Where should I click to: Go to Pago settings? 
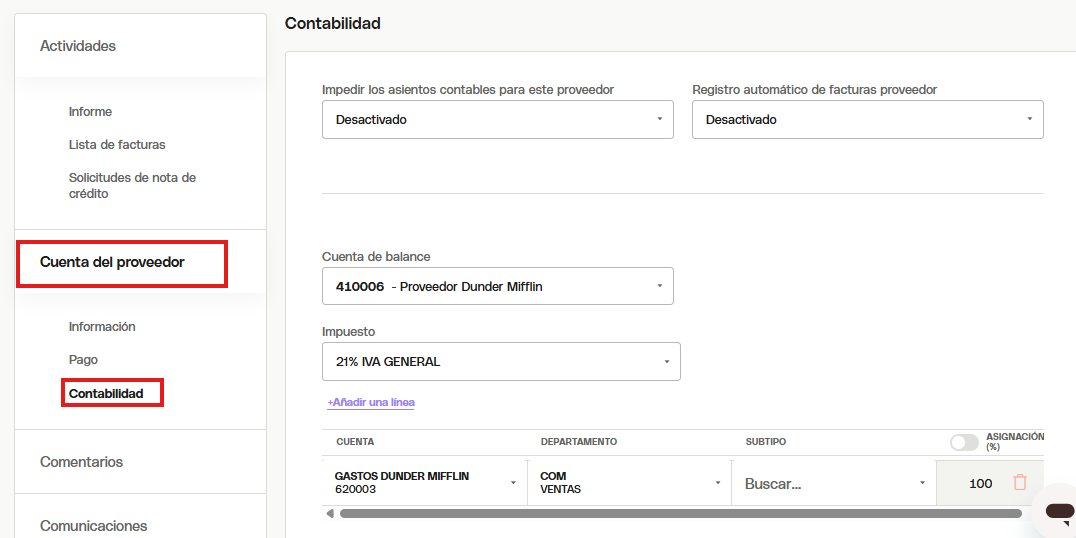(83, 360)
